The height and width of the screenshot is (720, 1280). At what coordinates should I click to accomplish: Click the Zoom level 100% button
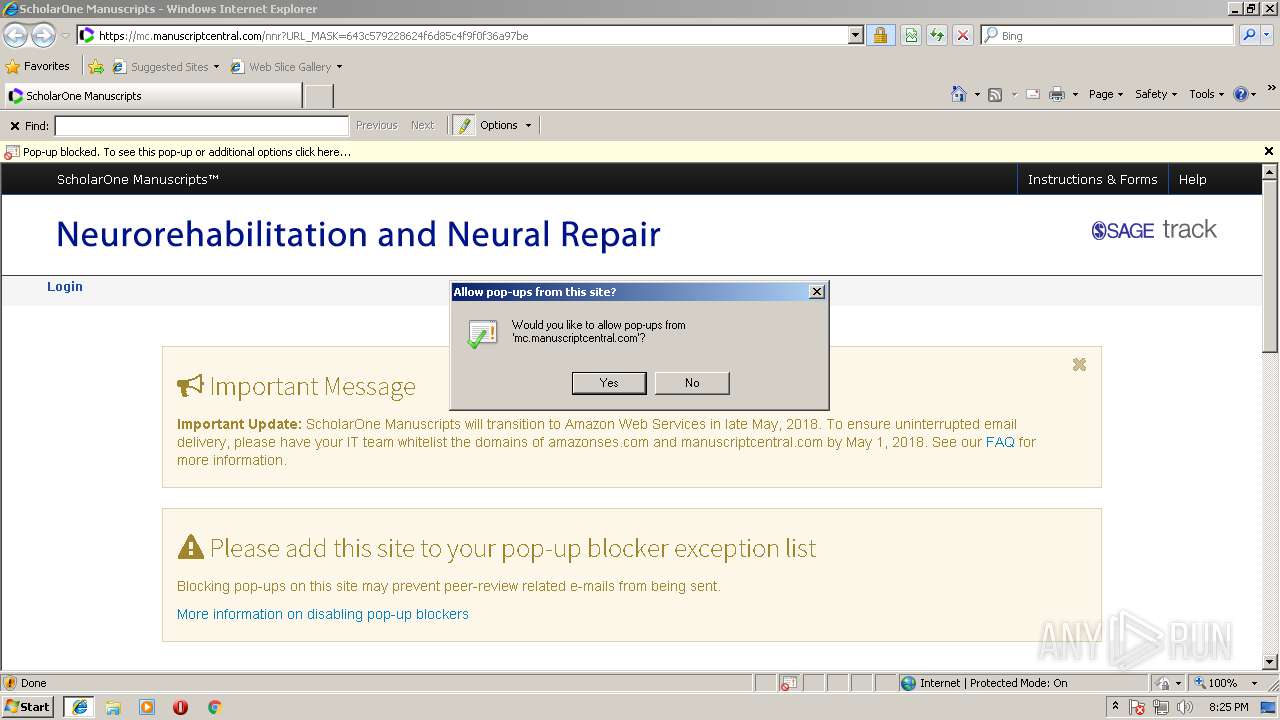[1216, 683]
